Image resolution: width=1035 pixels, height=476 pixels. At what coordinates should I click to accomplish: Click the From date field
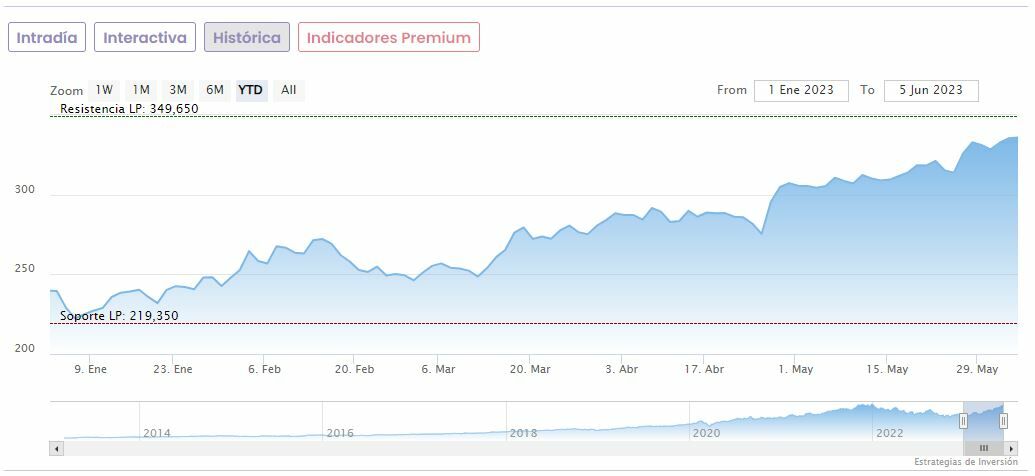coord(801,90)
